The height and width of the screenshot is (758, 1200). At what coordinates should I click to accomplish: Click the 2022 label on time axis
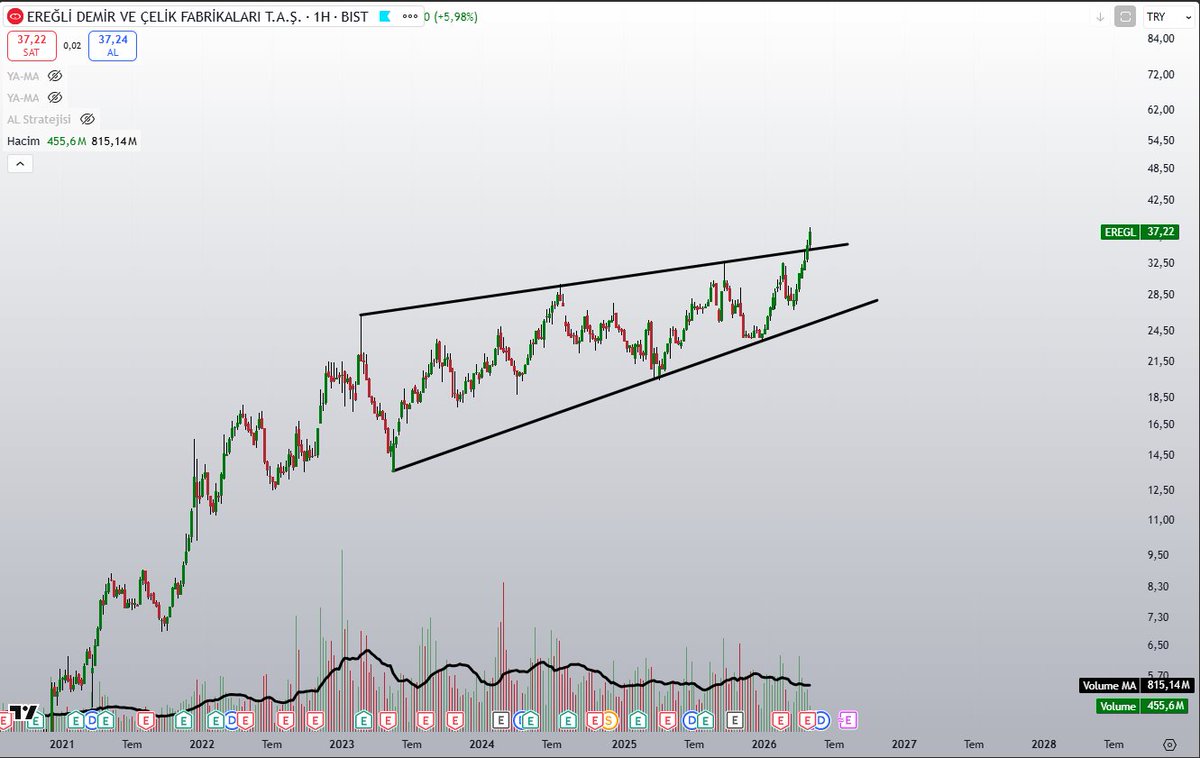pos(202,745)
